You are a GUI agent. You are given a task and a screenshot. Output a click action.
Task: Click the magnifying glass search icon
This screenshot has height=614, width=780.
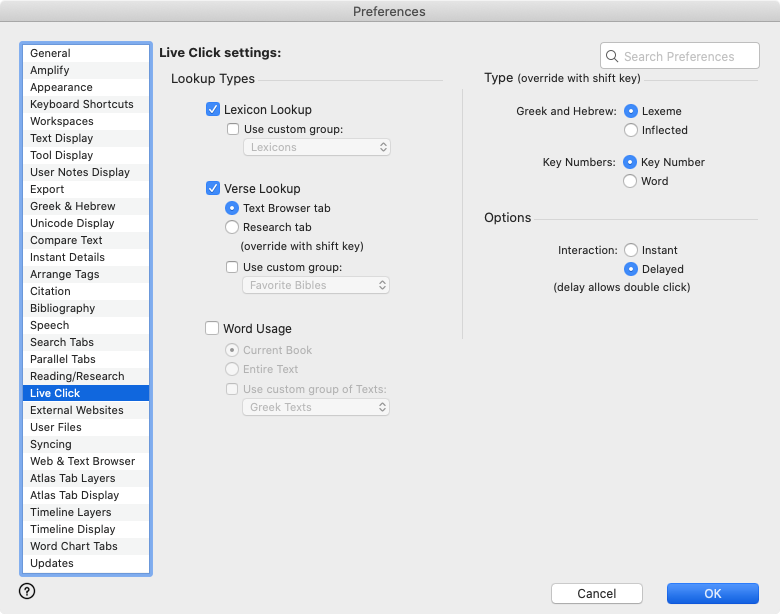pyautogui.click(x=612, y=57)
